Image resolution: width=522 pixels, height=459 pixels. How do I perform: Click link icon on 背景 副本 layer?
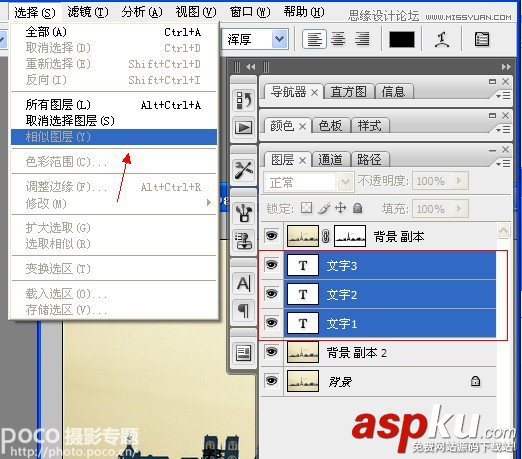pyautogui.click(x=326, y=236)
